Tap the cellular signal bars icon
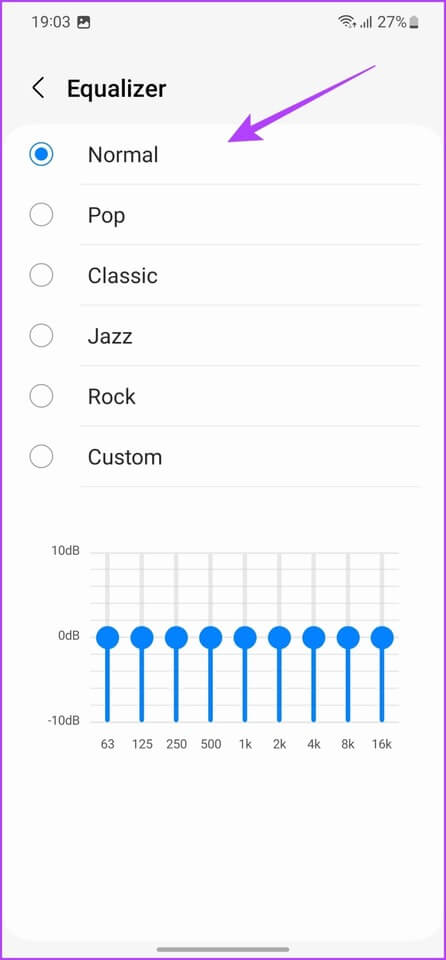 click(x=366, y=23)
